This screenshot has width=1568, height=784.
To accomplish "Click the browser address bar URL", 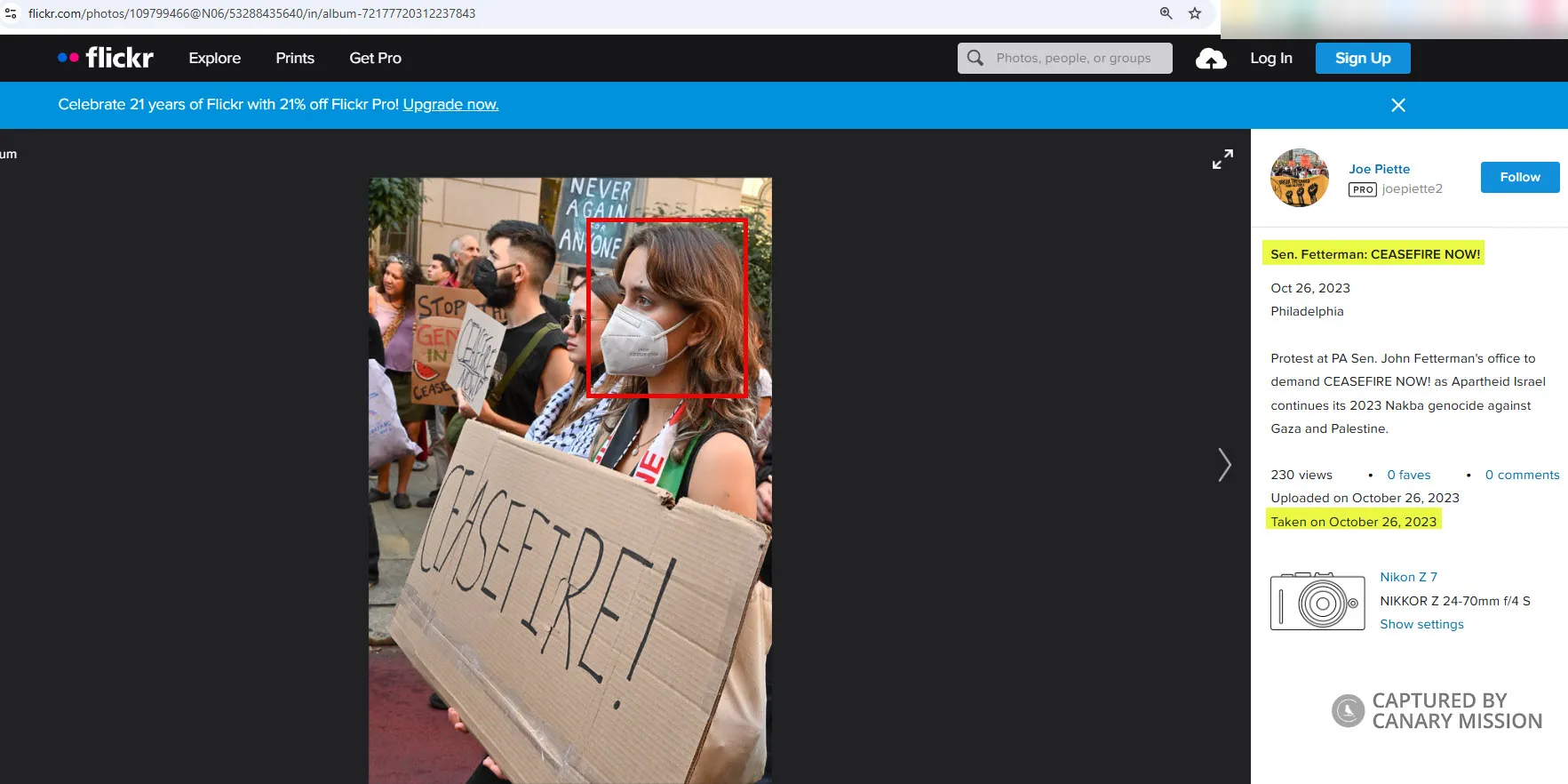I will click(251, 13).
